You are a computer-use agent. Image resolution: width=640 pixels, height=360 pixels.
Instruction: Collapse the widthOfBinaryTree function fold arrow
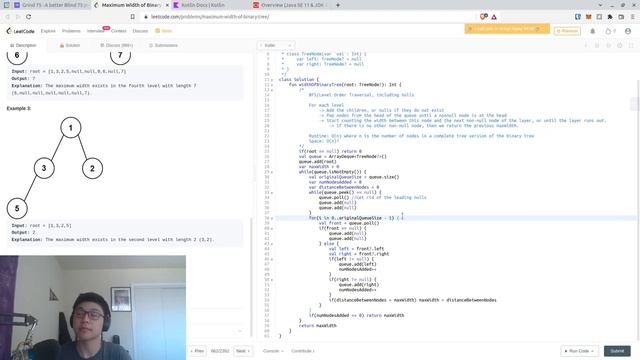point(272,85)
